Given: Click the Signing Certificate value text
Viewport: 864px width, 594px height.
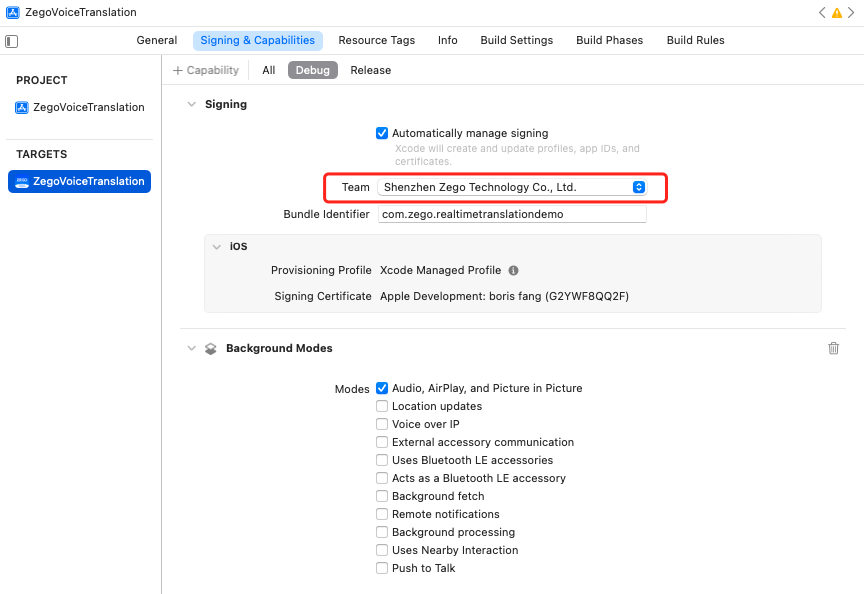Looking at the screenshot, I should pyautogui.click(x=504, y=296).
